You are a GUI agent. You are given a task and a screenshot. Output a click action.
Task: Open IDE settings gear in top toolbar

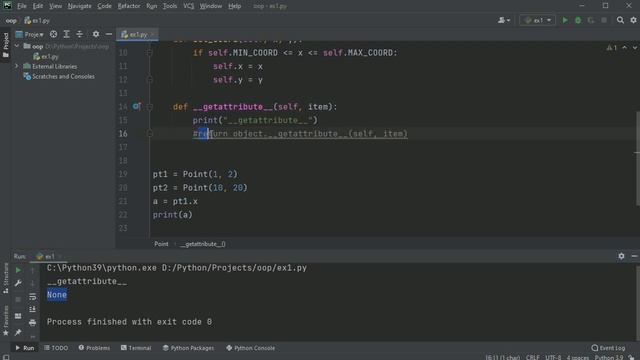tap(633, 20)
